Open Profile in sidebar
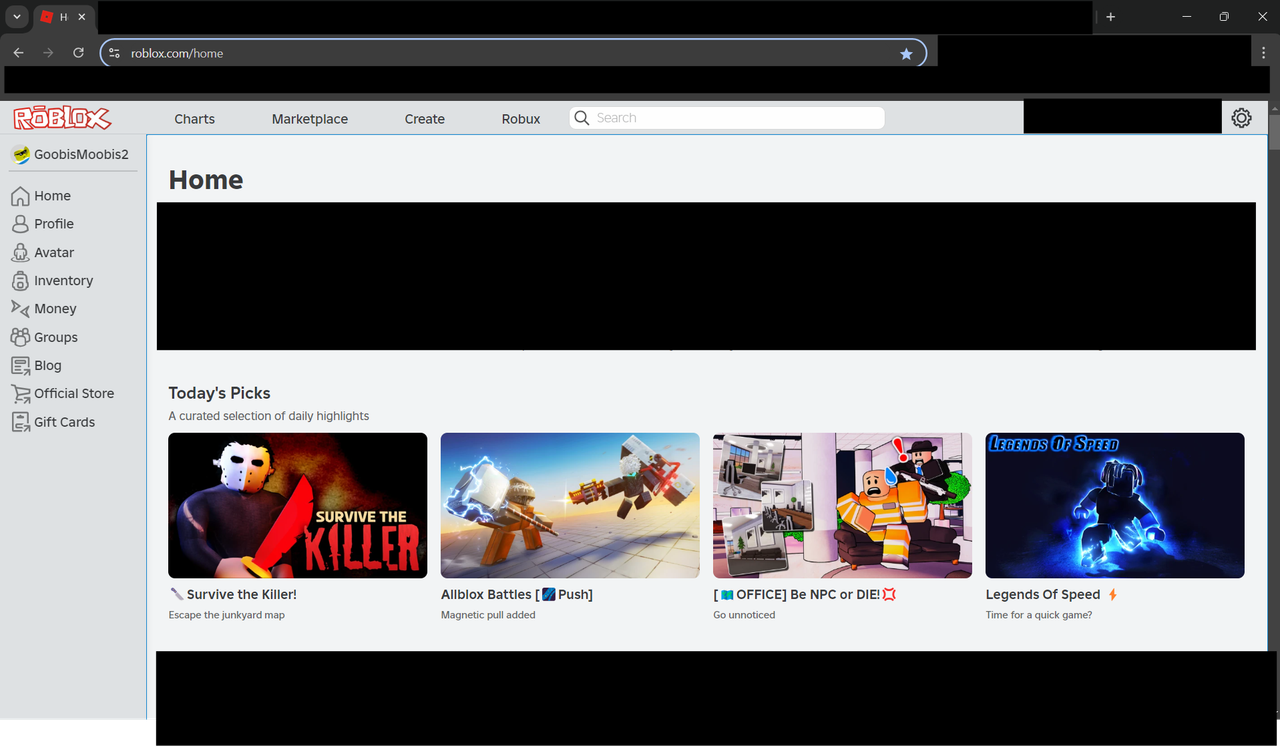 click(x=54, y=224)
